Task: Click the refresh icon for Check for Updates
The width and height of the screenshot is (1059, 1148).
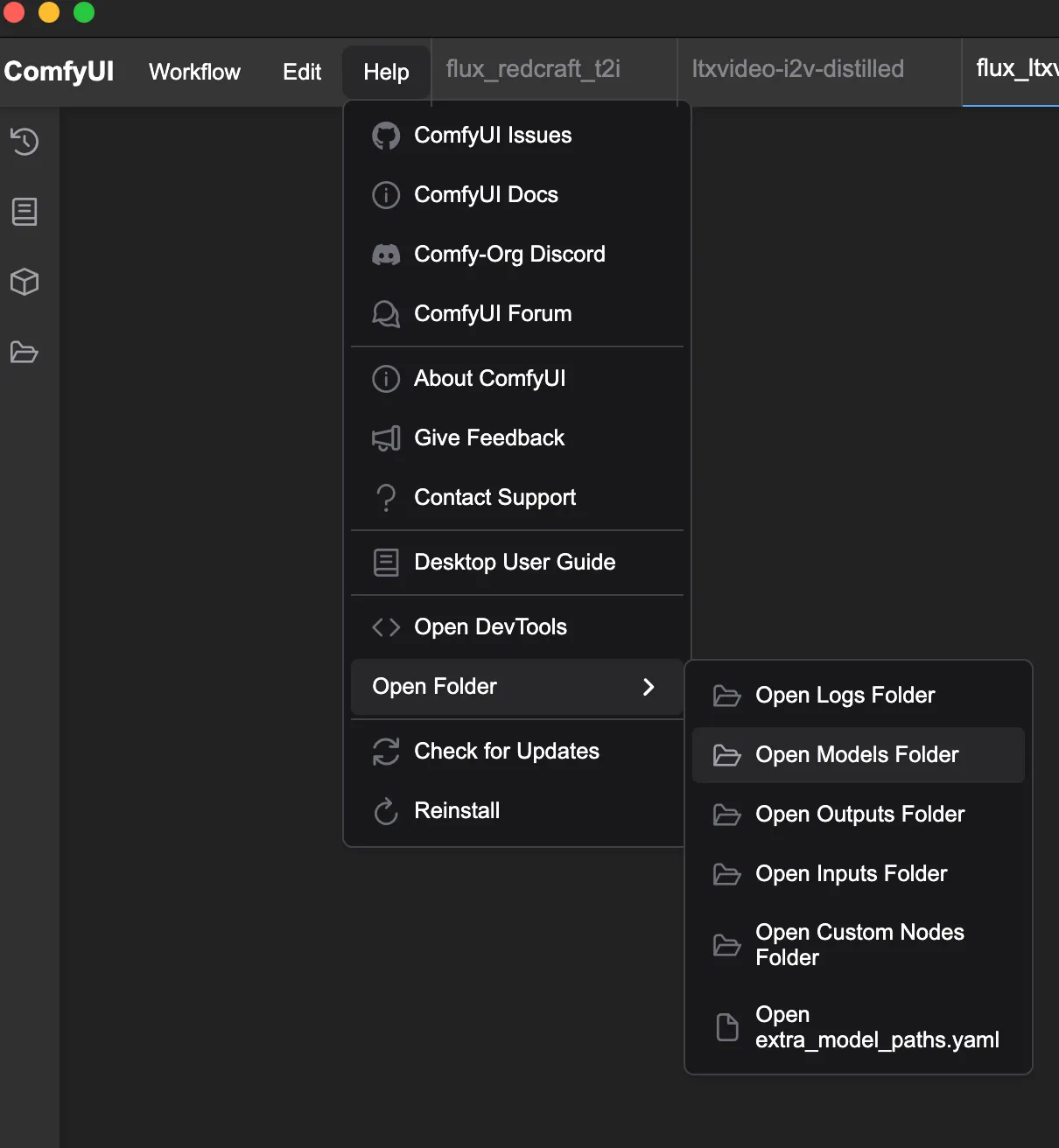Action: click(x=386, y=752)
